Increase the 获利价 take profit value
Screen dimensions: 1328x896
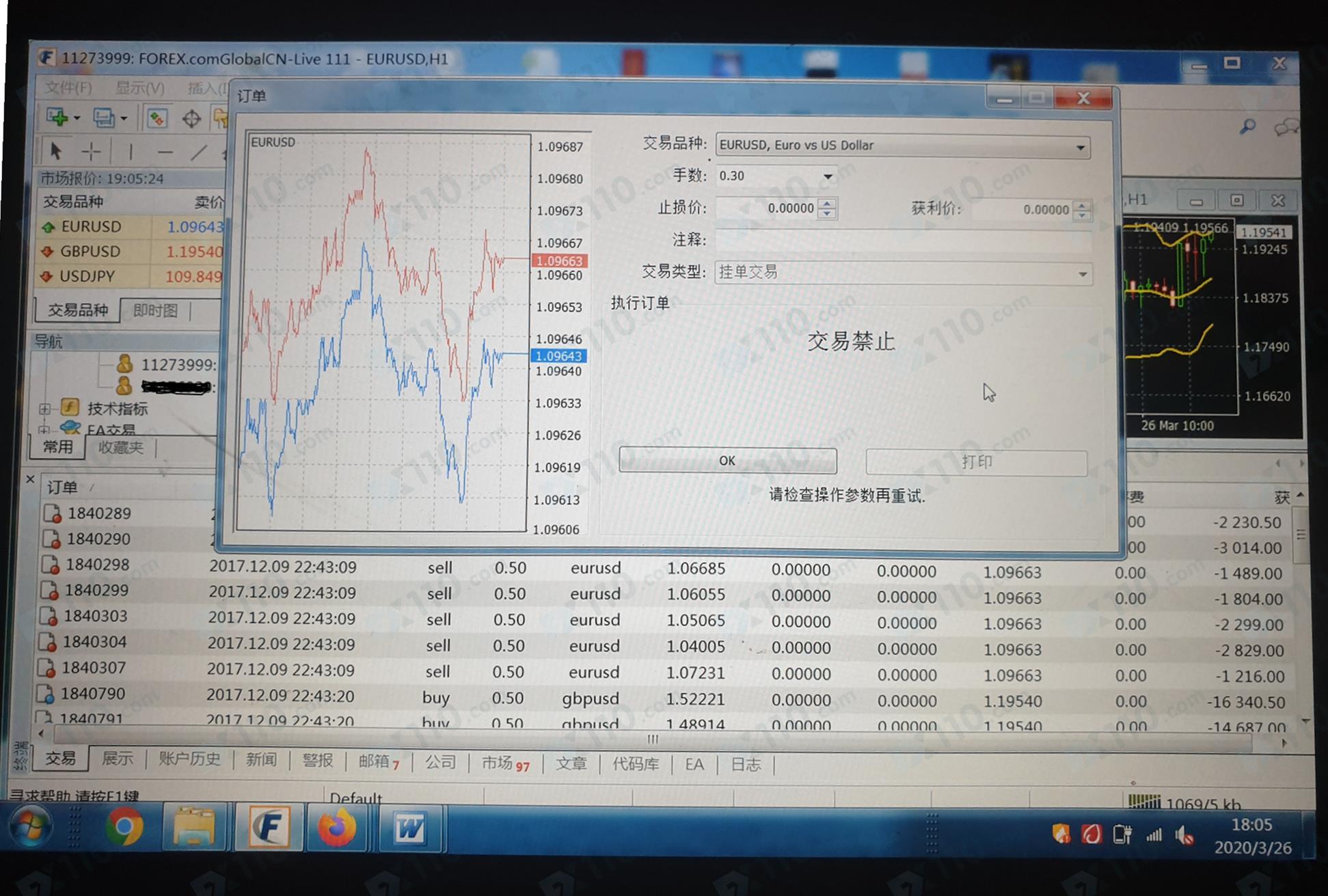click(x=1082, y=204)
